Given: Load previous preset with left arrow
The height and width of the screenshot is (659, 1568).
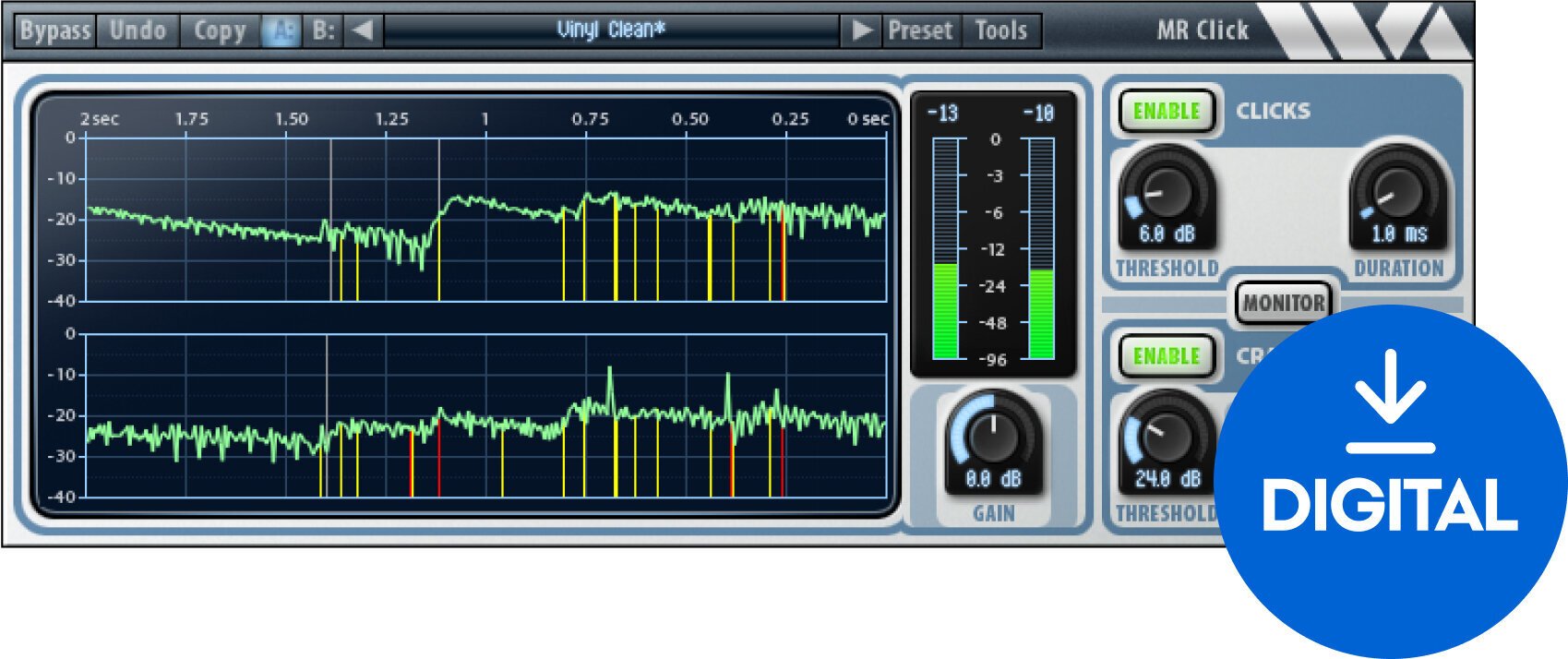Looking at the screenshot, I should (x=363, y=30).
